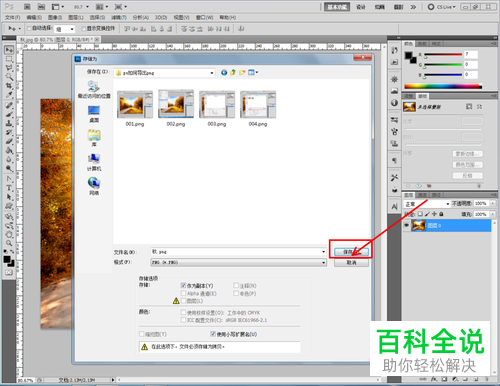Click the lock all icon in the Layers panel
Viewport: 500px width, 386px height.
pos(441,214)
